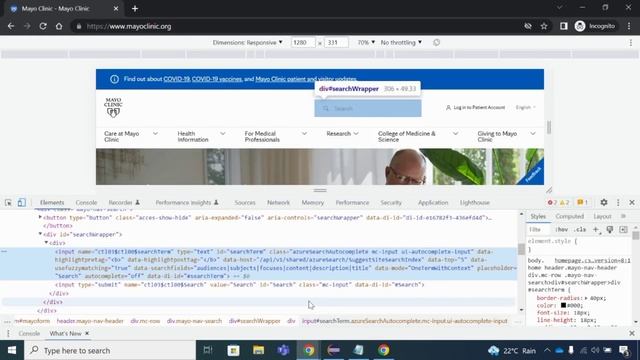This screenshot has width=640, height=360.
Task: Open DevTools customize three-dot menu
Action: [x=618, y=202]
